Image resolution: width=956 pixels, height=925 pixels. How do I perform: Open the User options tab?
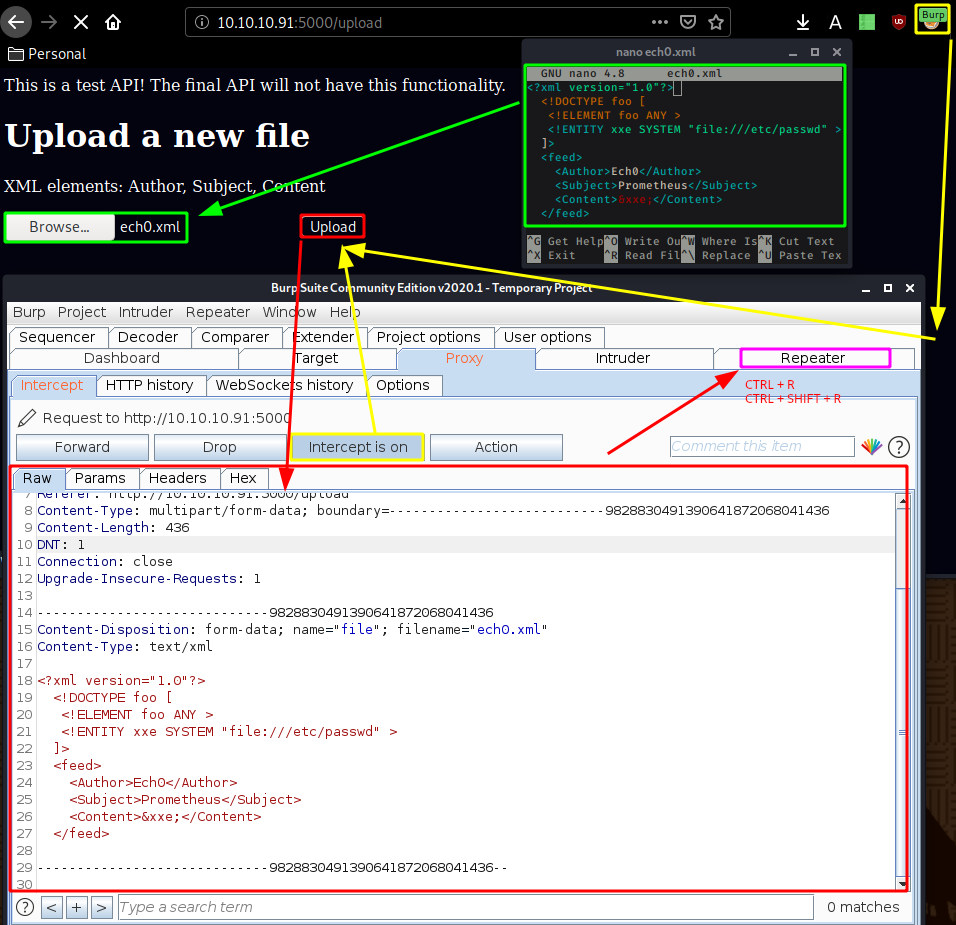click(548, 337)
